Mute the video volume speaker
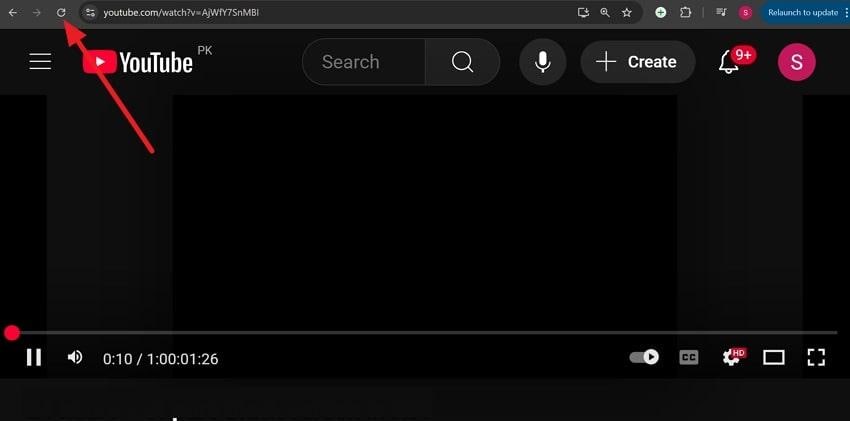 click(x=75, y=357)
